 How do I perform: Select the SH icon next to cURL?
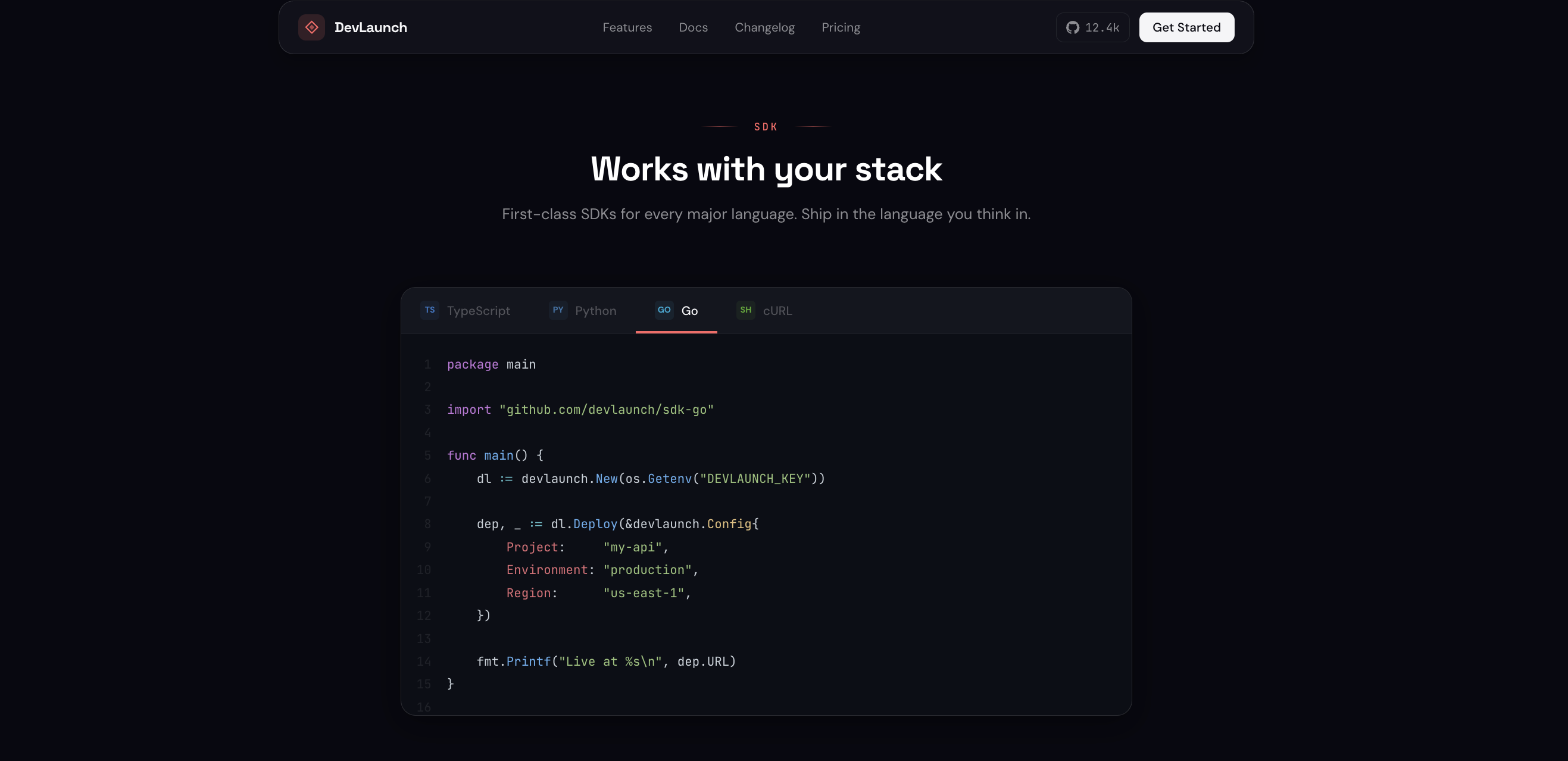tap(745, 310)
